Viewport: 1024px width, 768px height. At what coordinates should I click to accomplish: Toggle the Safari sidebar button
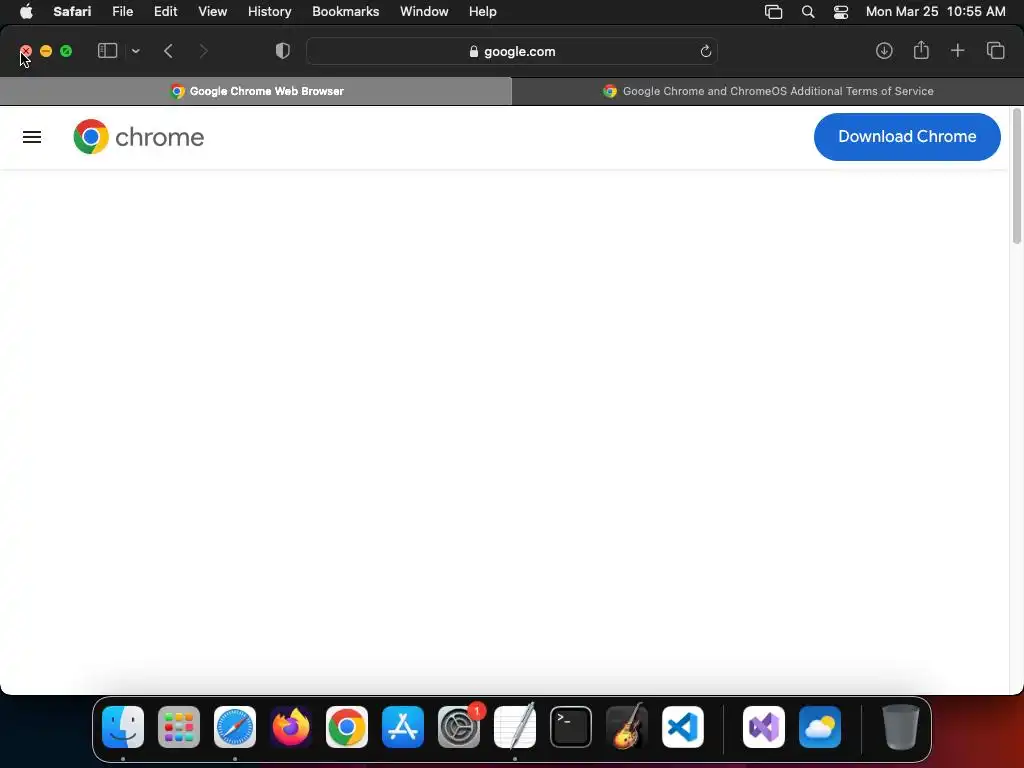(x=107, y=51)
